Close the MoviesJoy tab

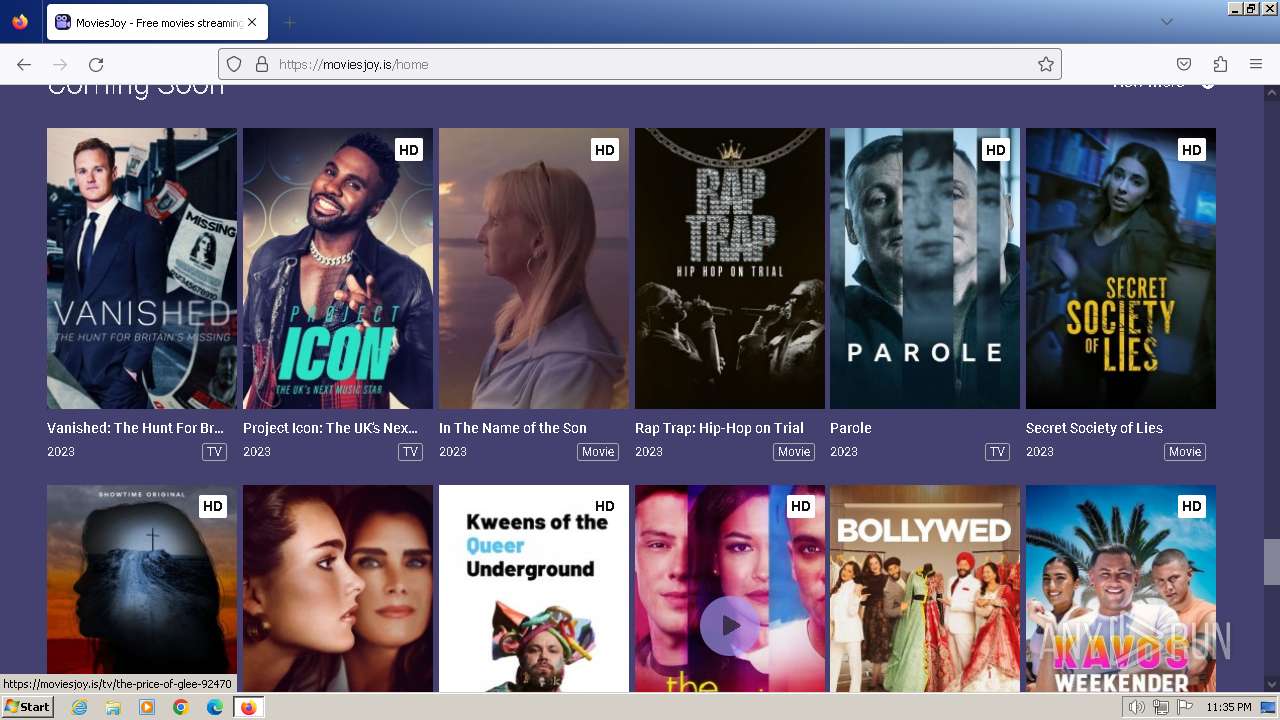(x=253, y=22)
